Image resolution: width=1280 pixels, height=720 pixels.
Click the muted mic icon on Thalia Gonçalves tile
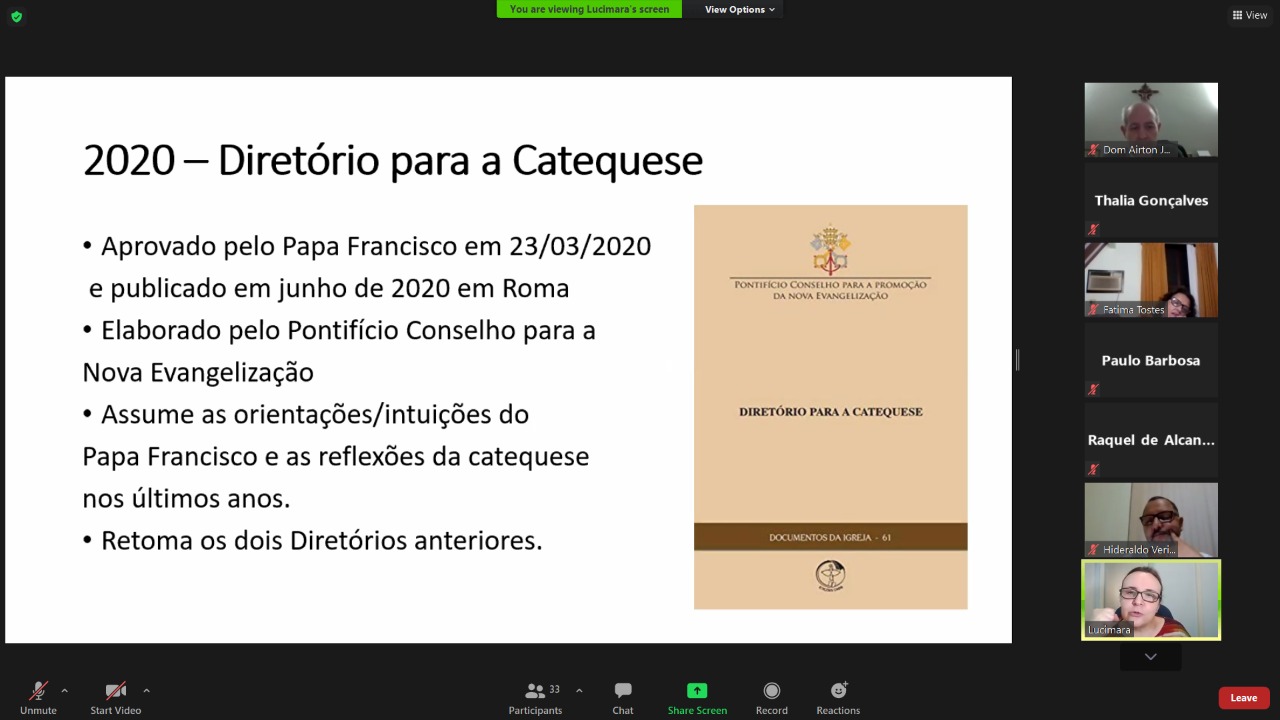click(1093, 229)
